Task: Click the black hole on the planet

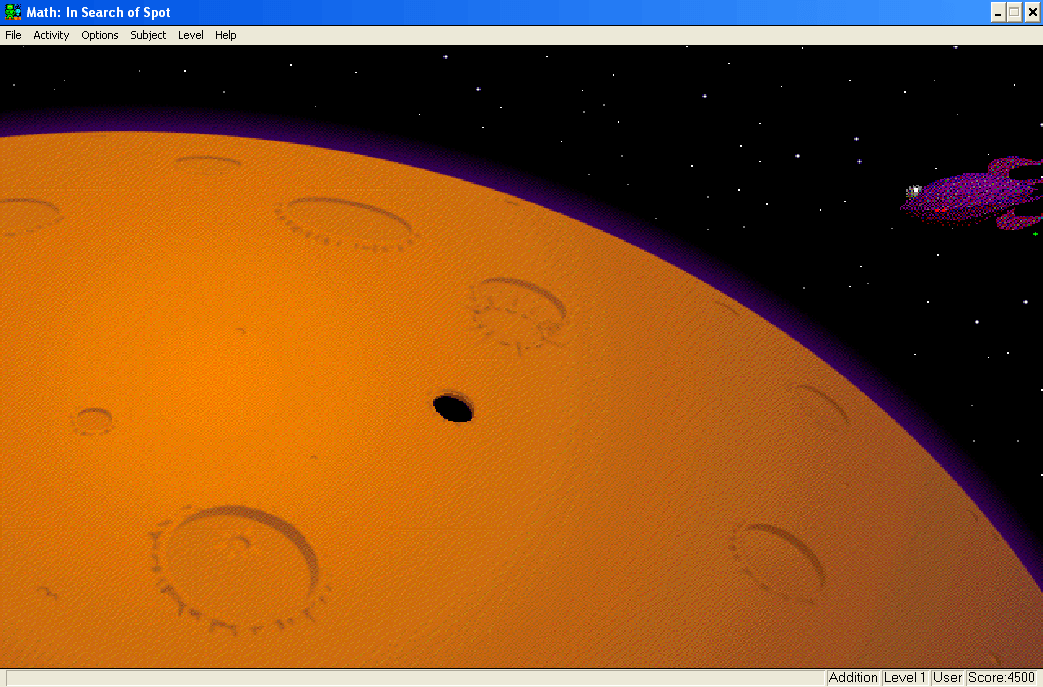Action: pyautogui.click(x=453, y=408)
